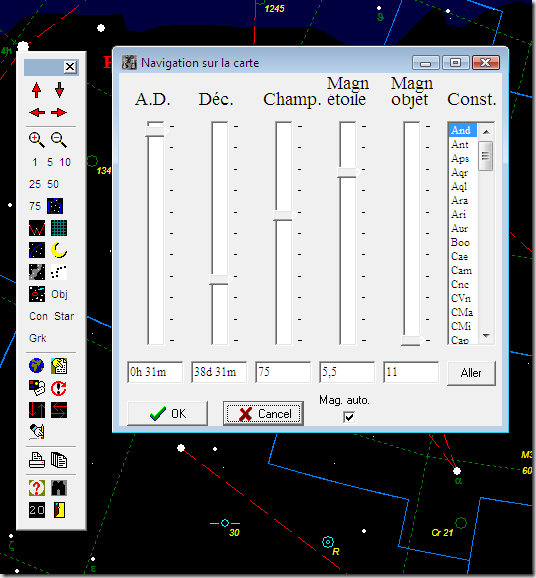The width and height of the screenshot is (536, 578).
Task: Click the star magnitude field showing 5,5
Action: click(x=347, y=372)
